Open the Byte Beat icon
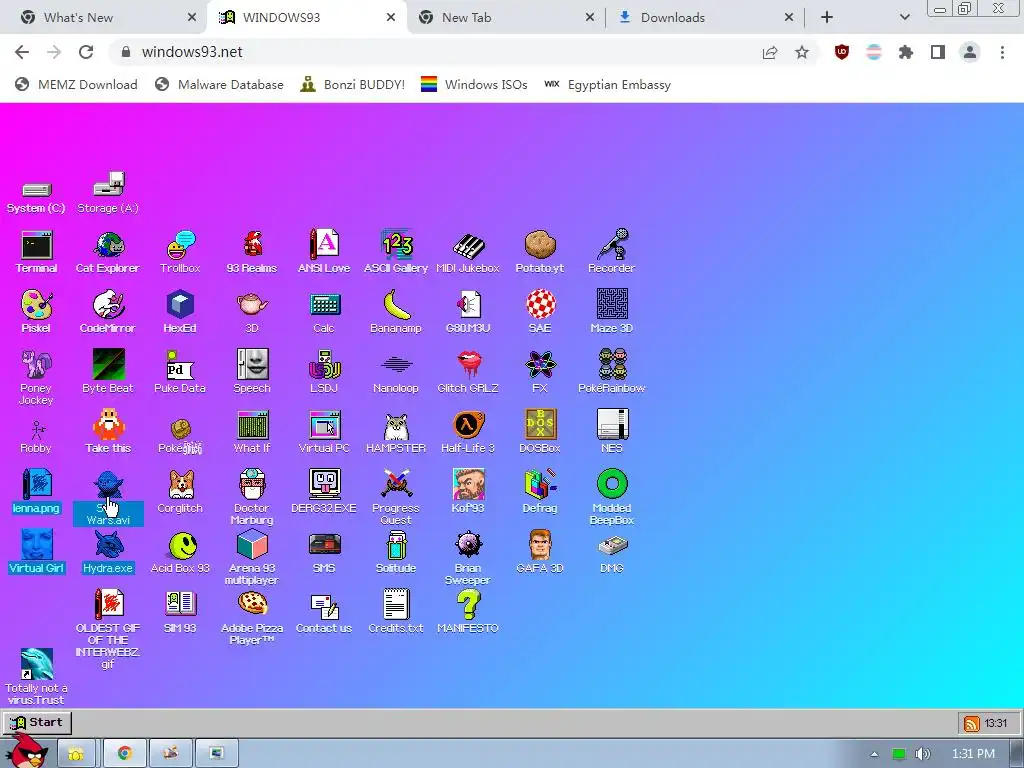Viewport: 1024px width, 768px height. (108, 372)
